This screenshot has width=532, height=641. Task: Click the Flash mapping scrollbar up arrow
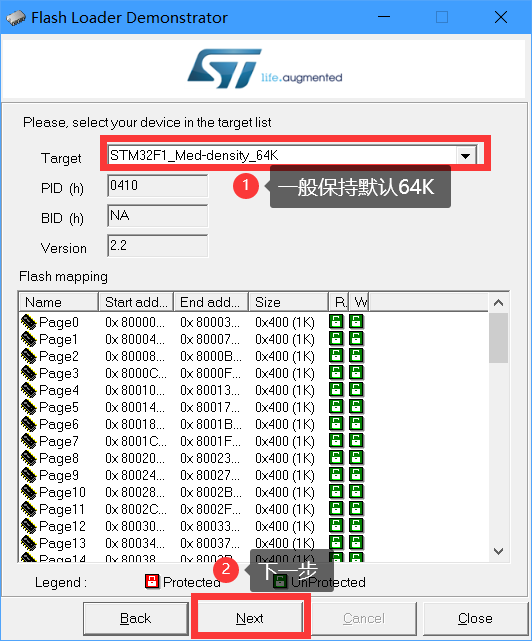coord(498,303)
